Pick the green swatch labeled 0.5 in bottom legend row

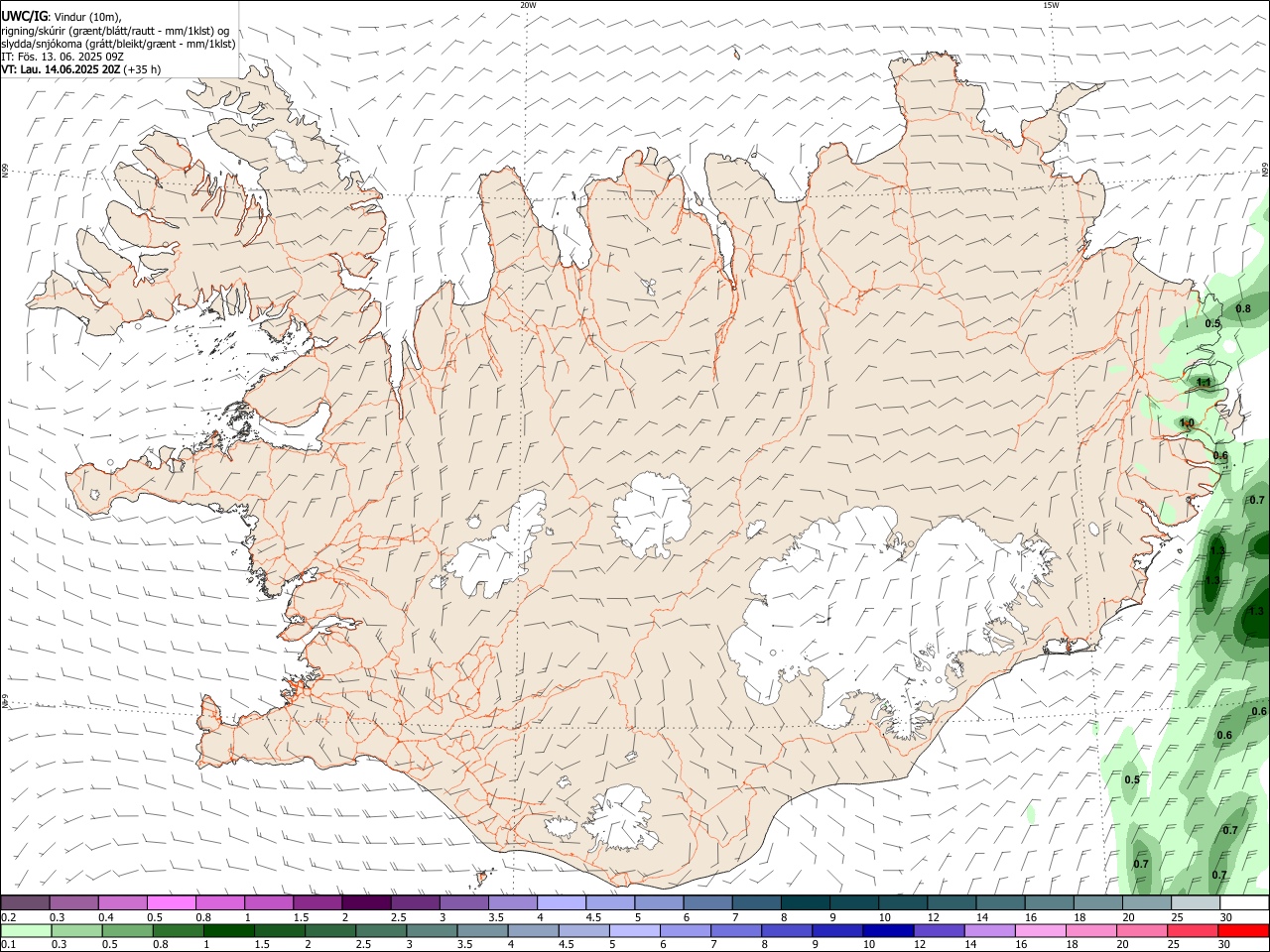[127, 931]
